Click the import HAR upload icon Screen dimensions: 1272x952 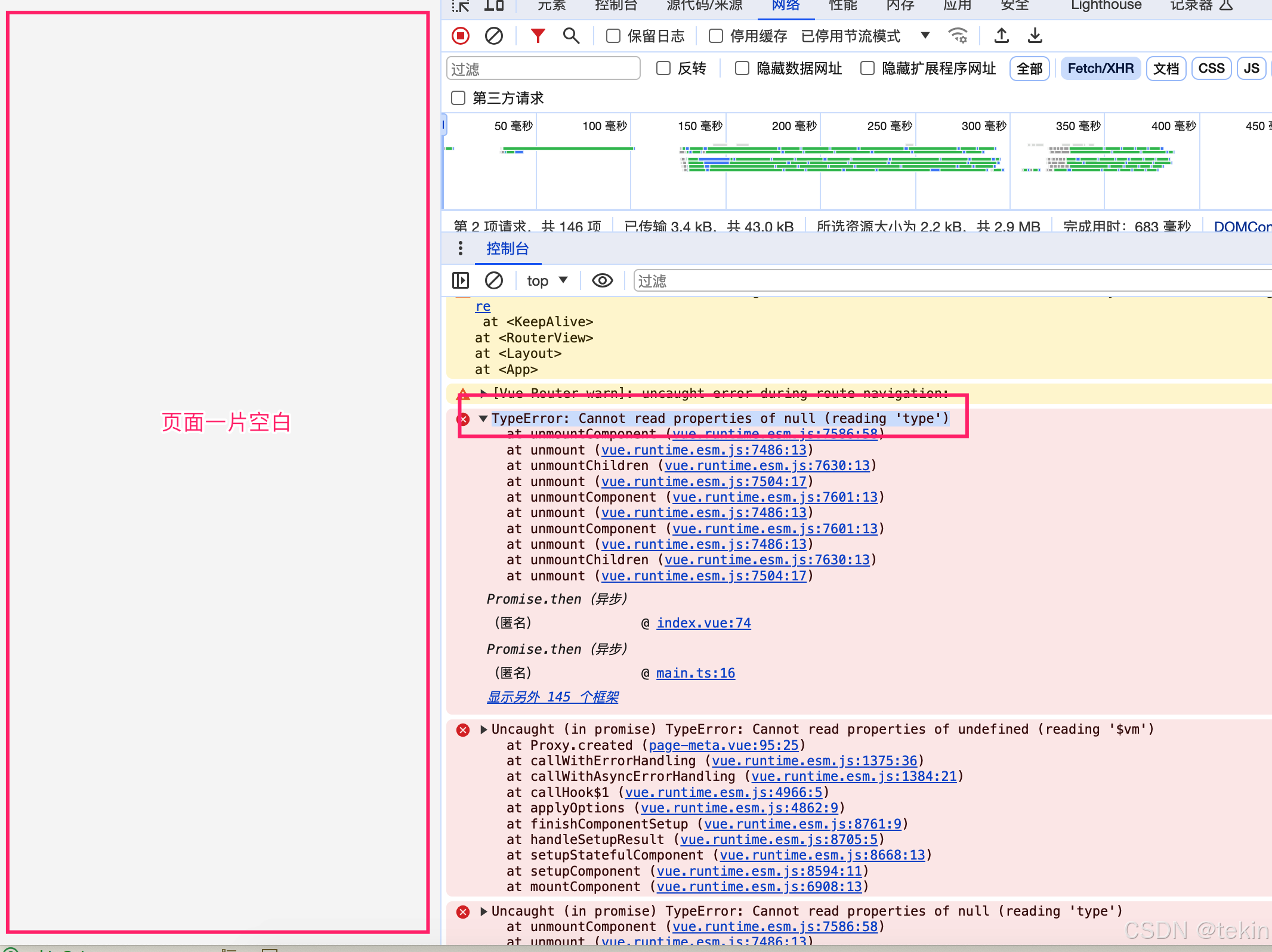click(1002, 36)
